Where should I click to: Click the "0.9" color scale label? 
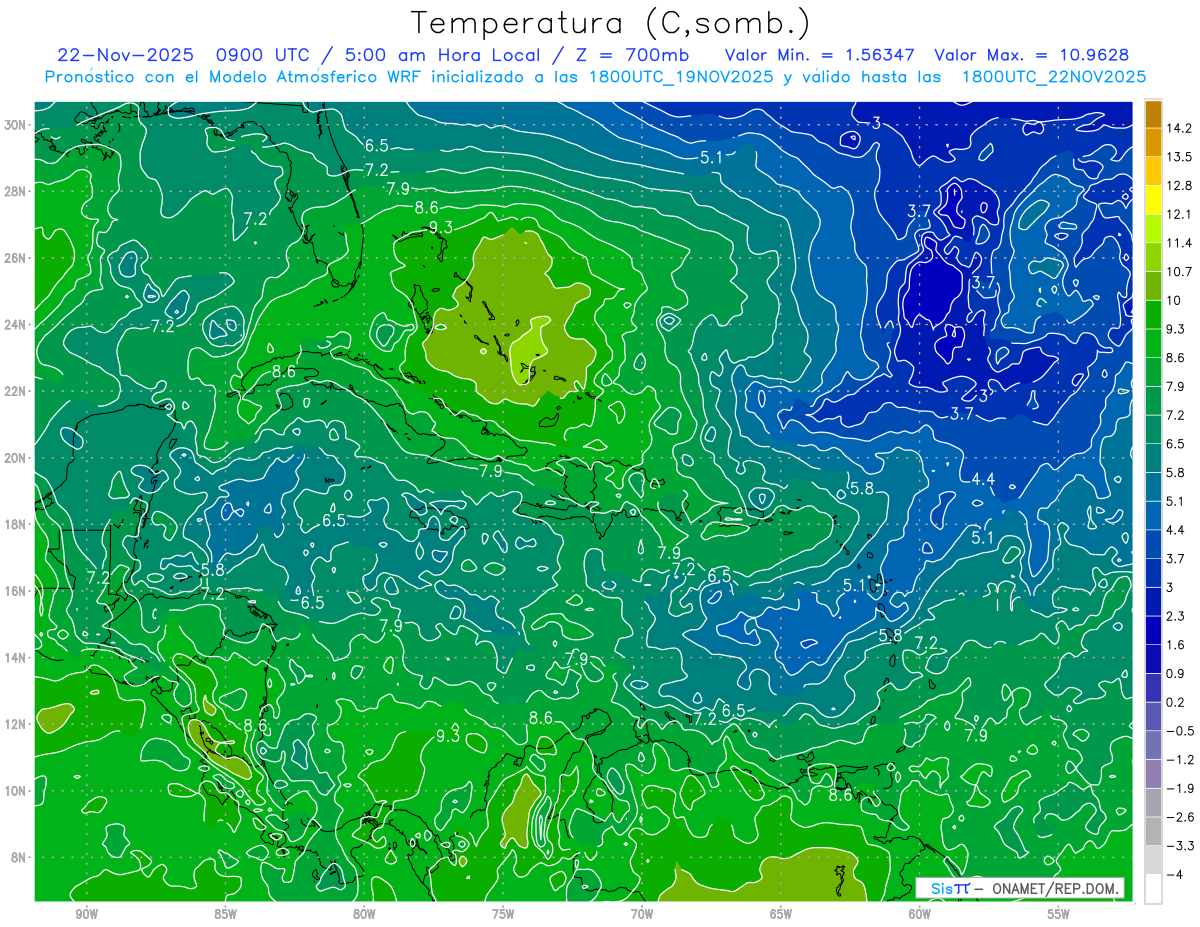[x=1176, y=674]
